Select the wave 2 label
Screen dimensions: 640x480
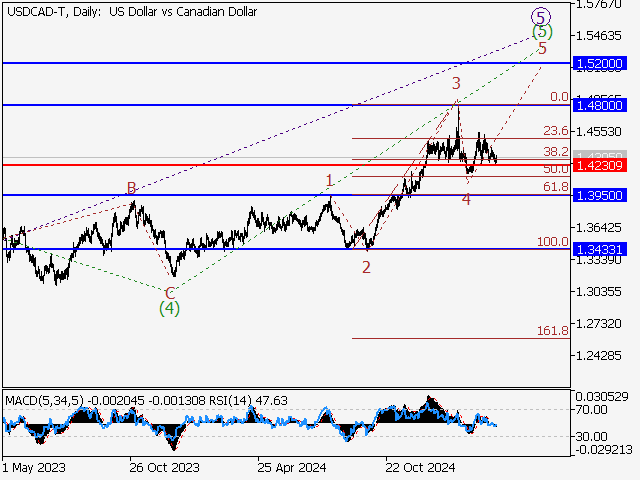367,267
